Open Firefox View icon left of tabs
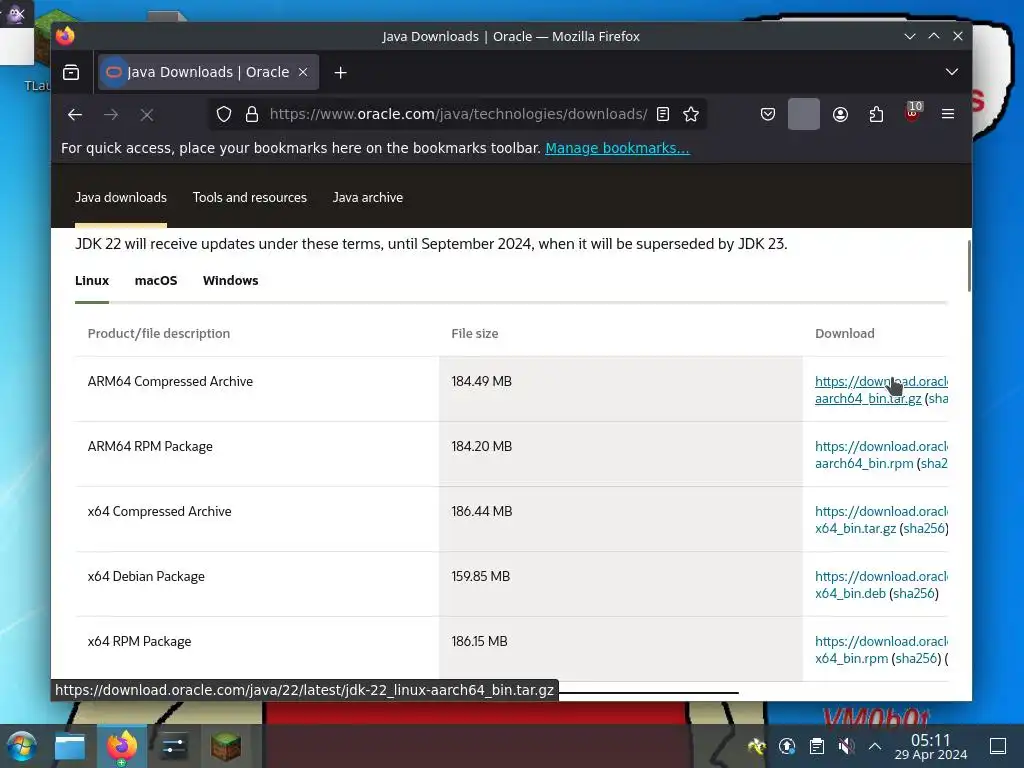1024x768 pixels. (71, 72)
